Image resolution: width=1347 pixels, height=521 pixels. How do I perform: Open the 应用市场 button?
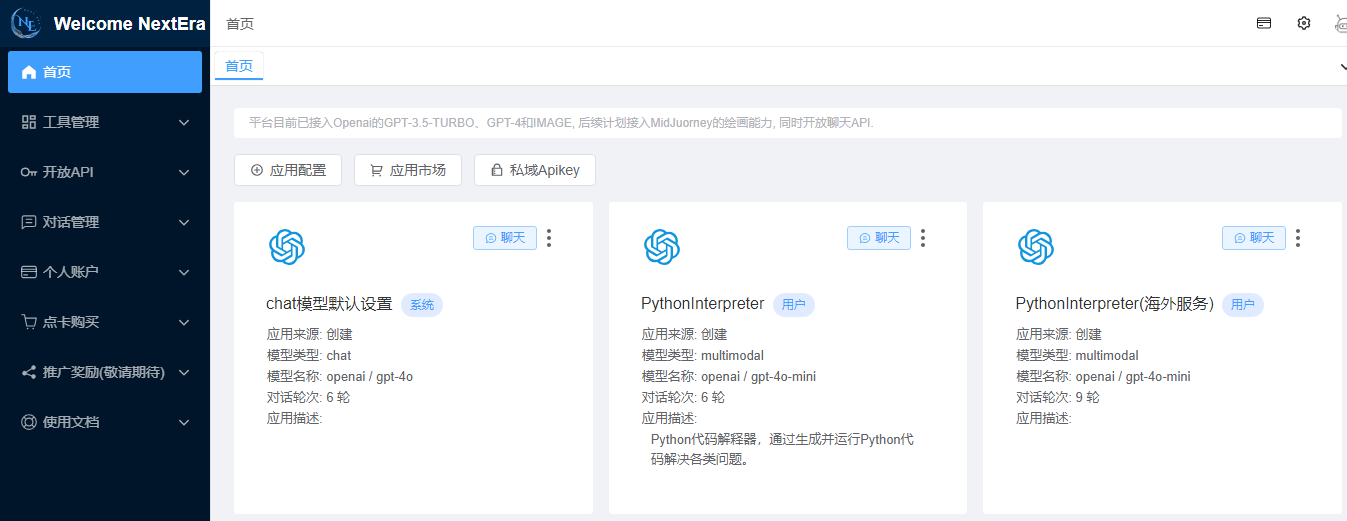pos(407,170)
